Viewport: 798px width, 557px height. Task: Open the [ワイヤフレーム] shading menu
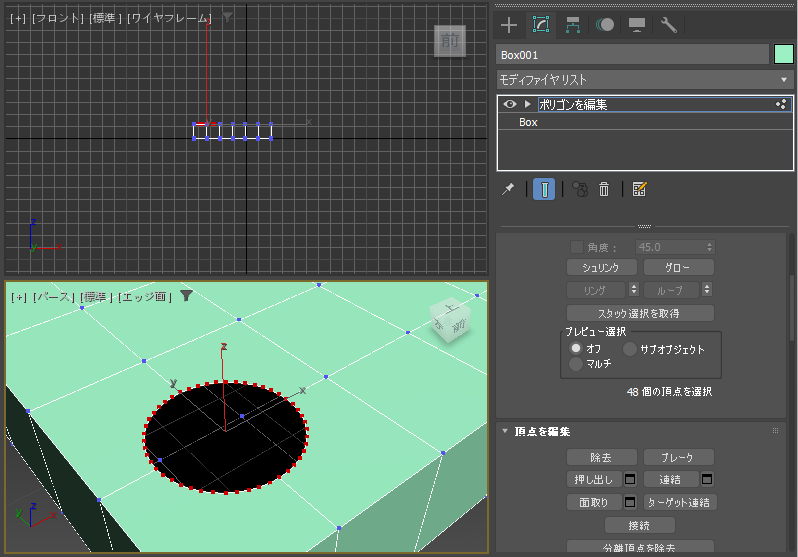tap(168, 18)
